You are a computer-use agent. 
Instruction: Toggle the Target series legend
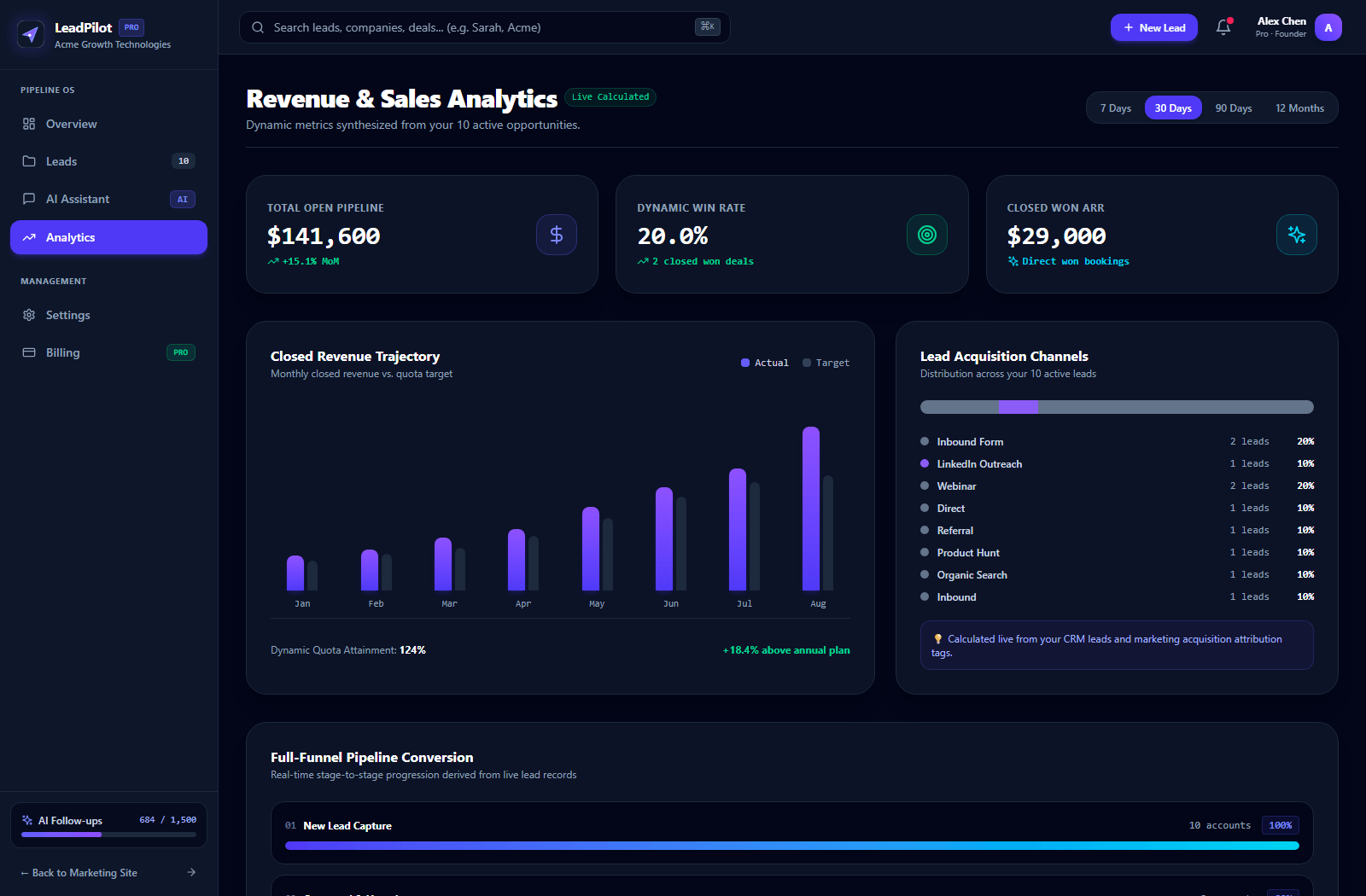tap(826, 363)
